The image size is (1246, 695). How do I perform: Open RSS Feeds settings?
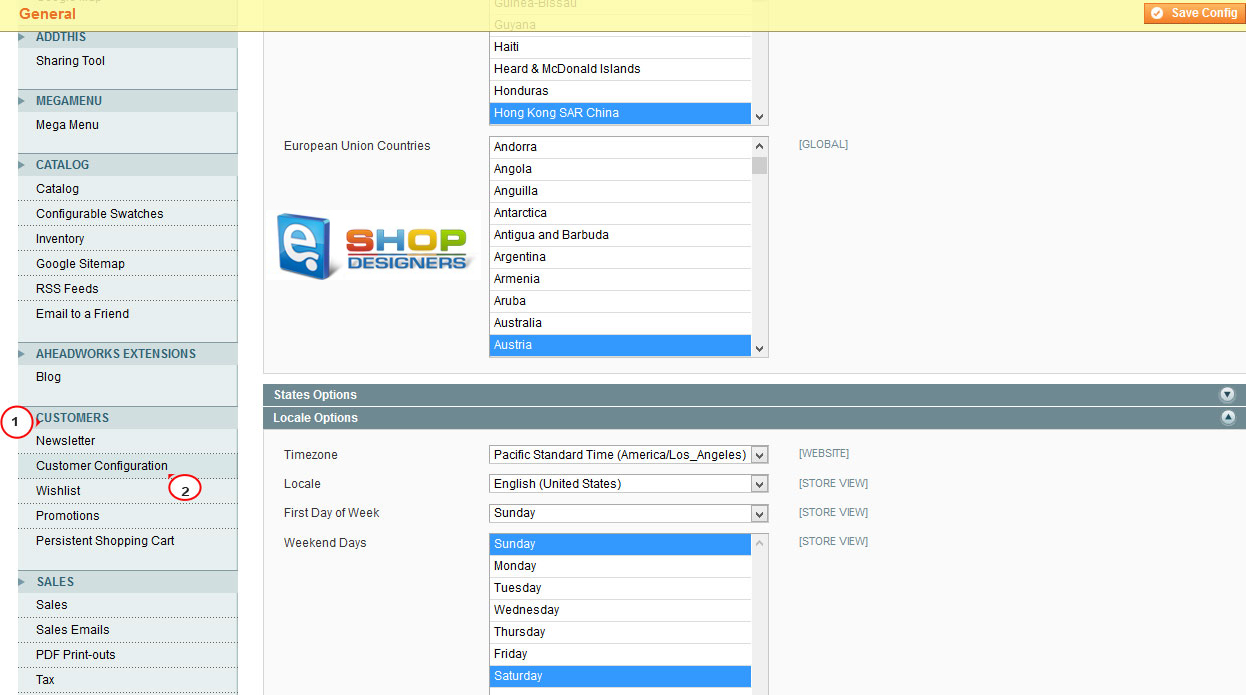pos(67,289)
